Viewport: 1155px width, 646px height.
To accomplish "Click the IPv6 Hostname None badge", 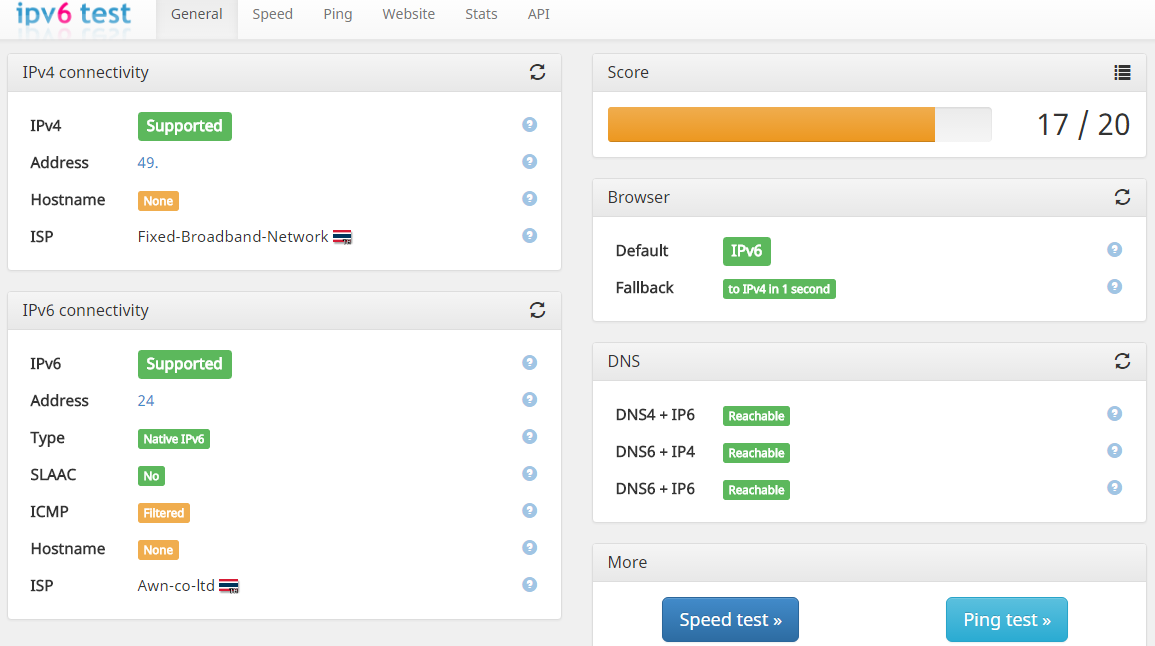I will click(158, 550).
